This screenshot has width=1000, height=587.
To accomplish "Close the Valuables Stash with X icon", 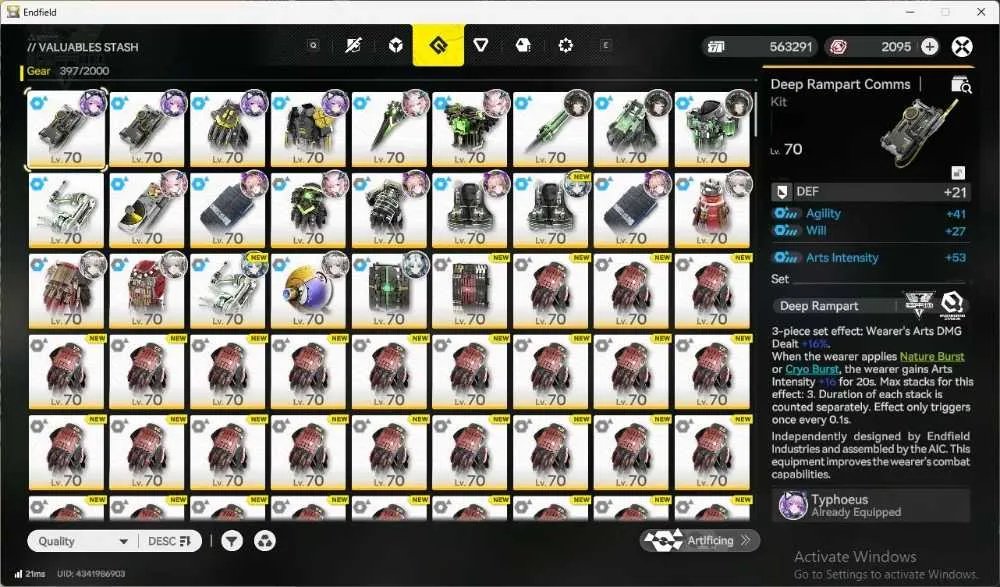I will (x=962, y=47).
